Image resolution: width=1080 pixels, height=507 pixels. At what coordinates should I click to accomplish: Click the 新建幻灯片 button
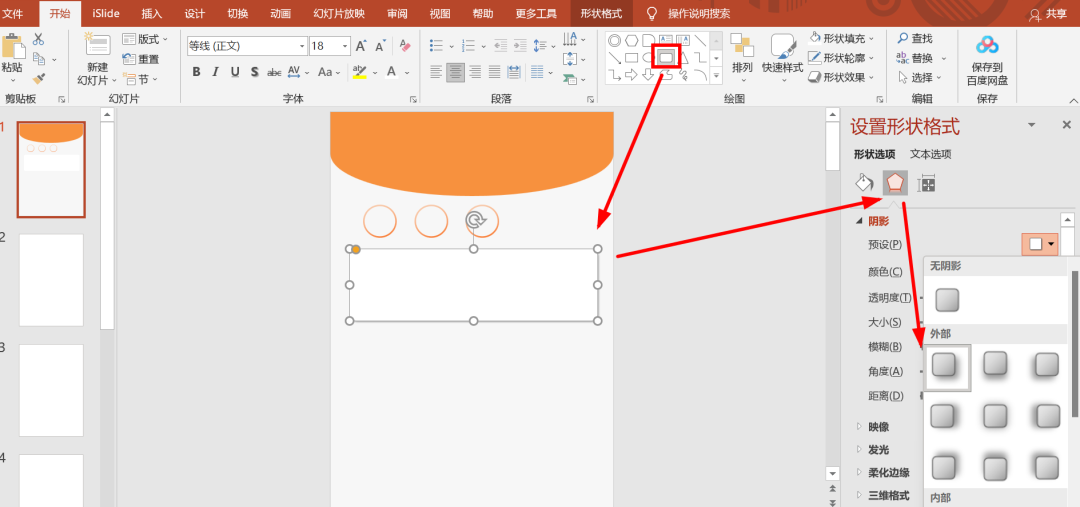(x=97, y=59)
